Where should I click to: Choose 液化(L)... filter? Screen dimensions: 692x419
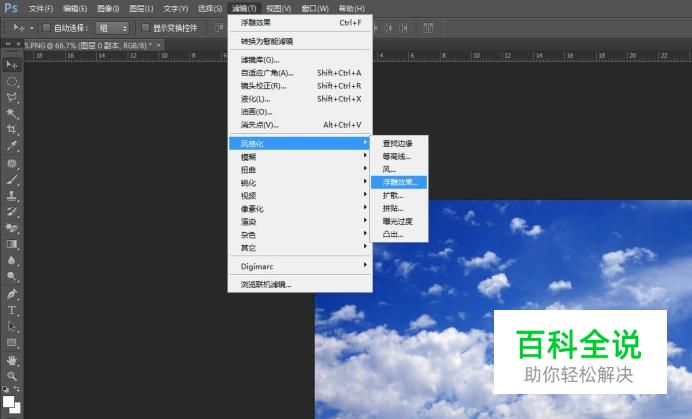pos(300,99)
